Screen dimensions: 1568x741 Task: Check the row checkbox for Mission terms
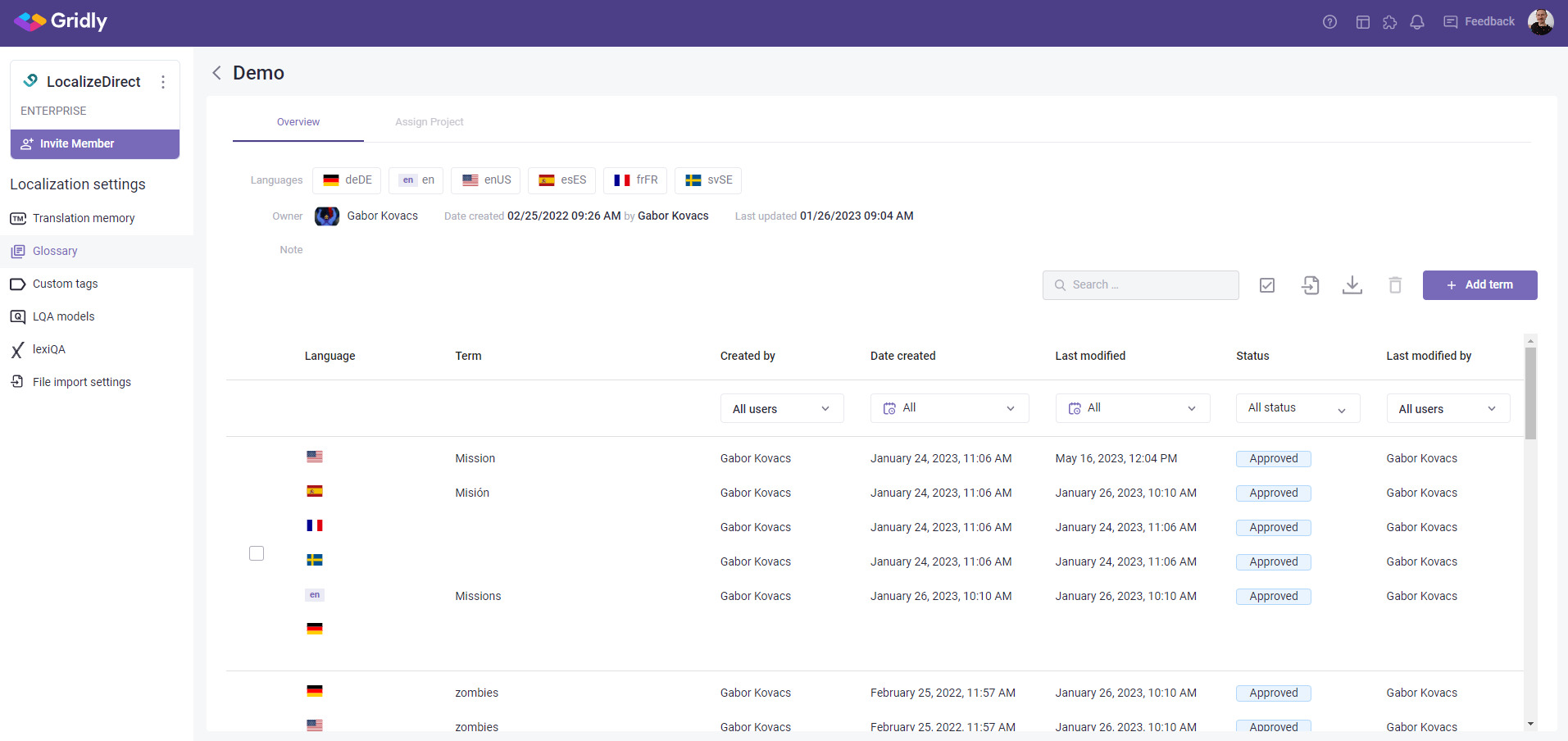coord(256,553)
